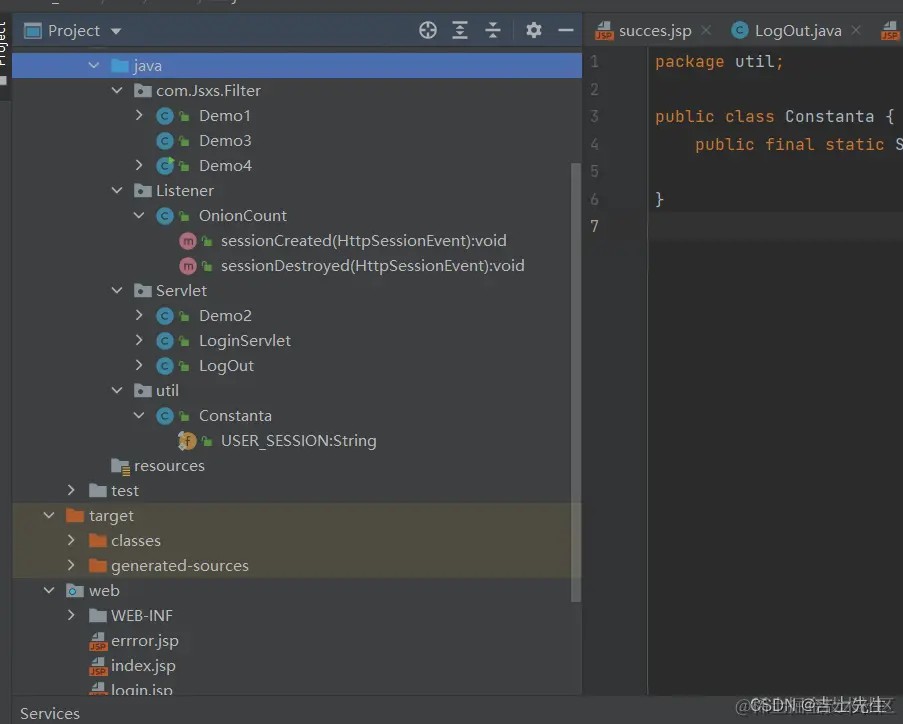Collapse the Listener package chevron
This screenshot has height=724, width=903.
117,190
